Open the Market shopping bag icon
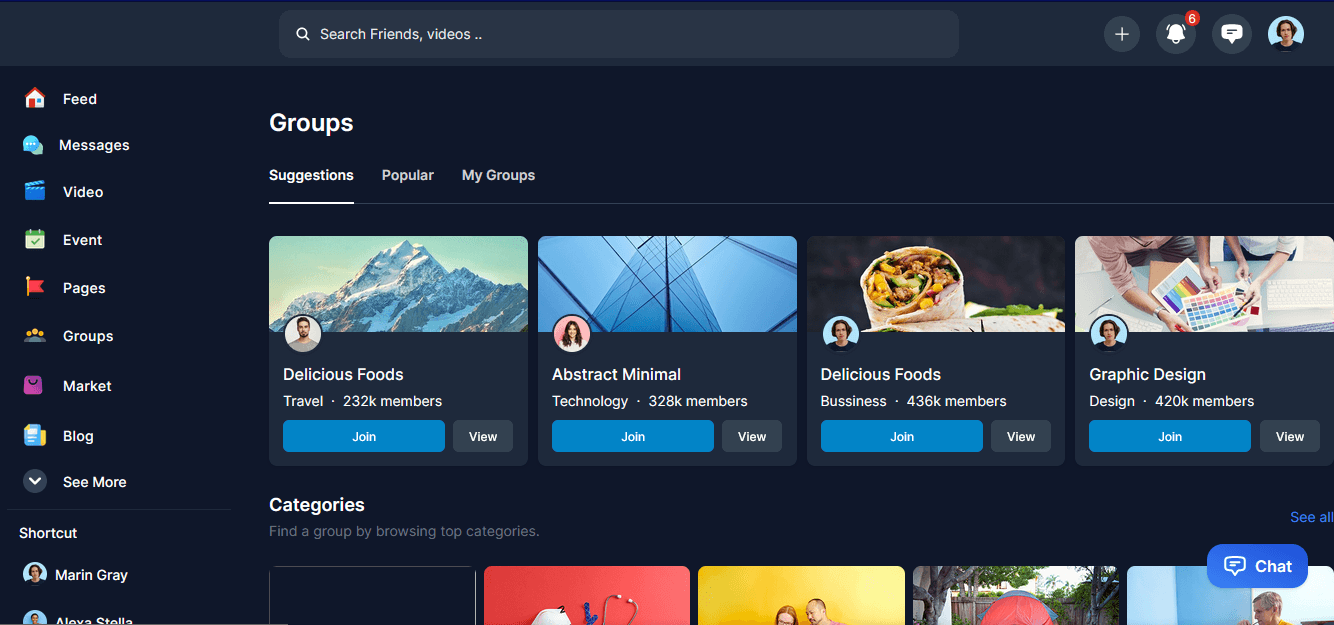1334x625 pixels. pyautogui.click(x=33, y=385)
